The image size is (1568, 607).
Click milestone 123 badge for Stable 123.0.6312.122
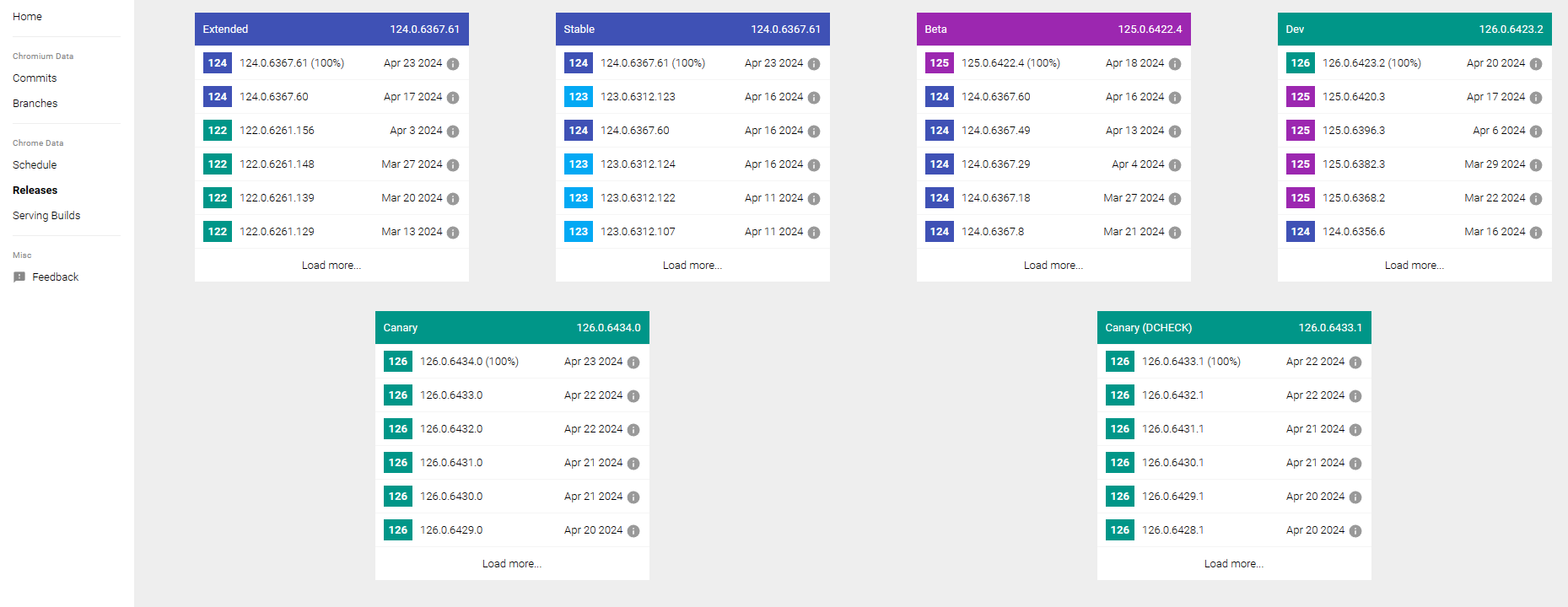(x=579, y=198)
